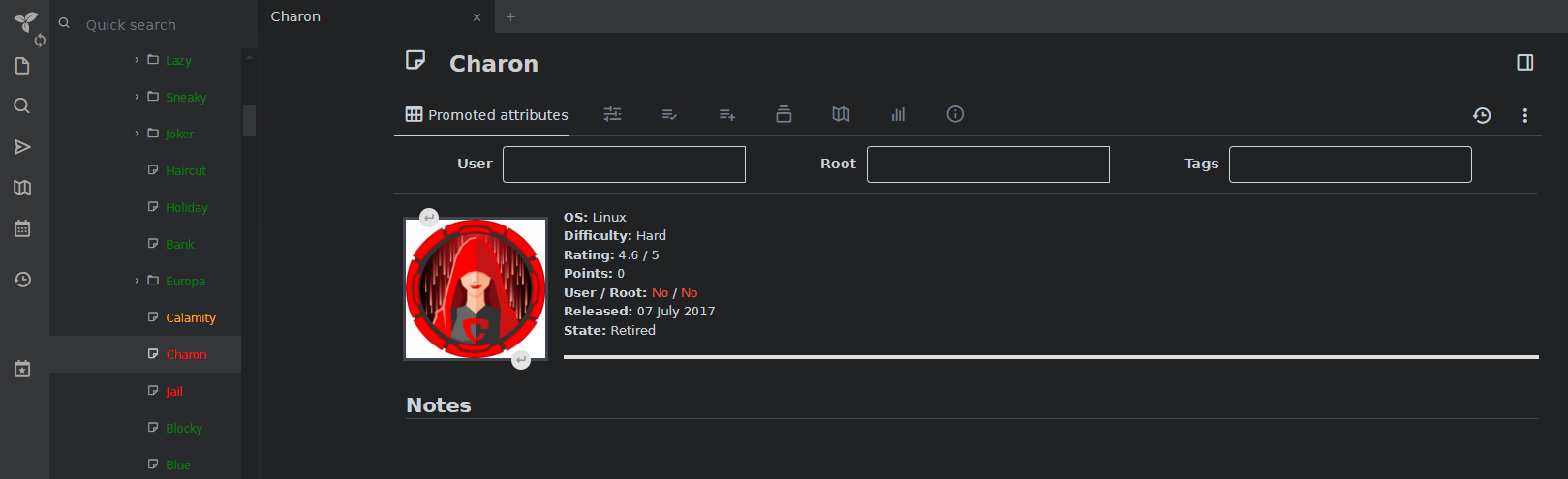The width and height of the screenshot is (1568, 479).
Task: Open the Calamity note in tree
Action: point(190,317)
